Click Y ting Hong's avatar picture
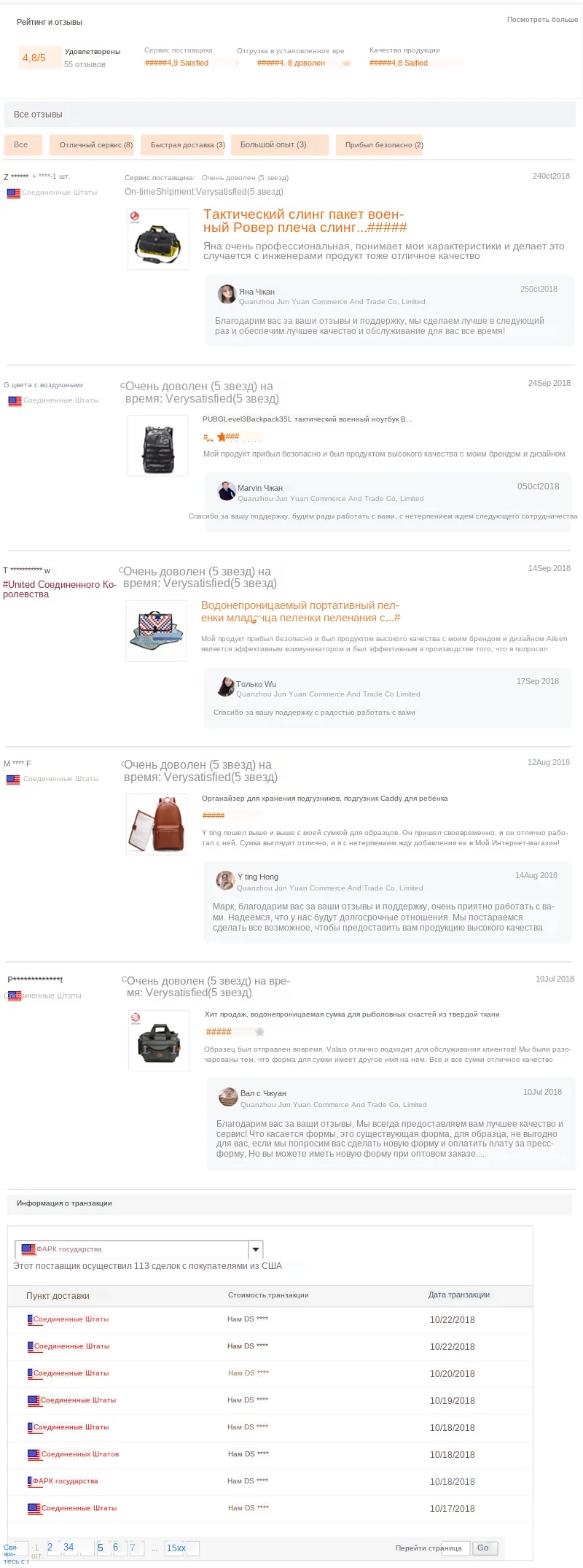Screen dimensions: 583x1568 (225, 880)
